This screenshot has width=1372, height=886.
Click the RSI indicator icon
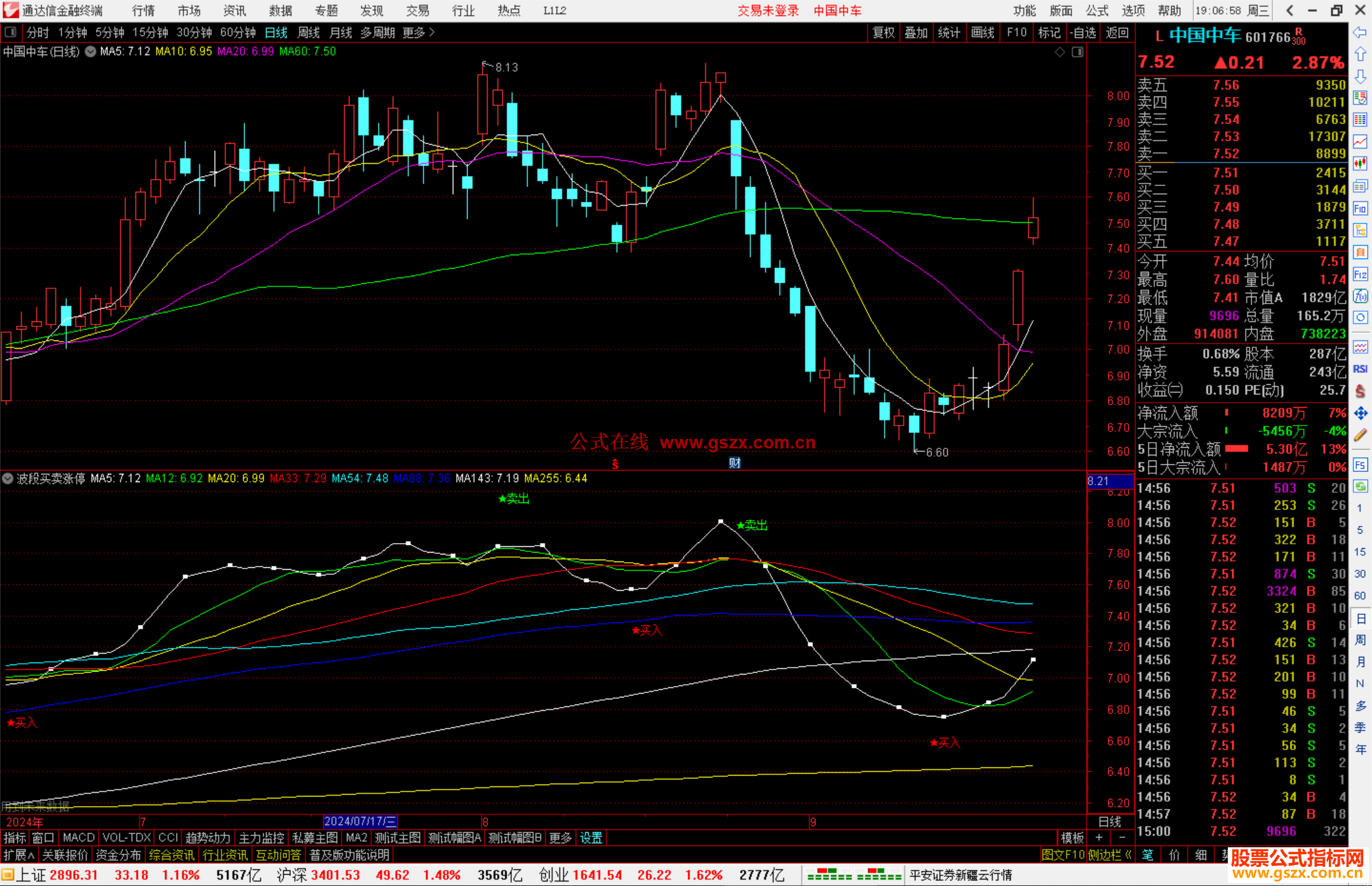point(1360,369)
